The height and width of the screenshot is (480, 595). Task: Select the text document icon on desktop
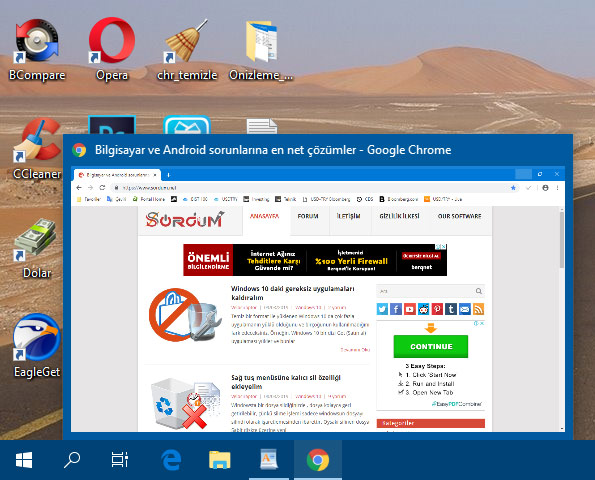coord(262,126)
